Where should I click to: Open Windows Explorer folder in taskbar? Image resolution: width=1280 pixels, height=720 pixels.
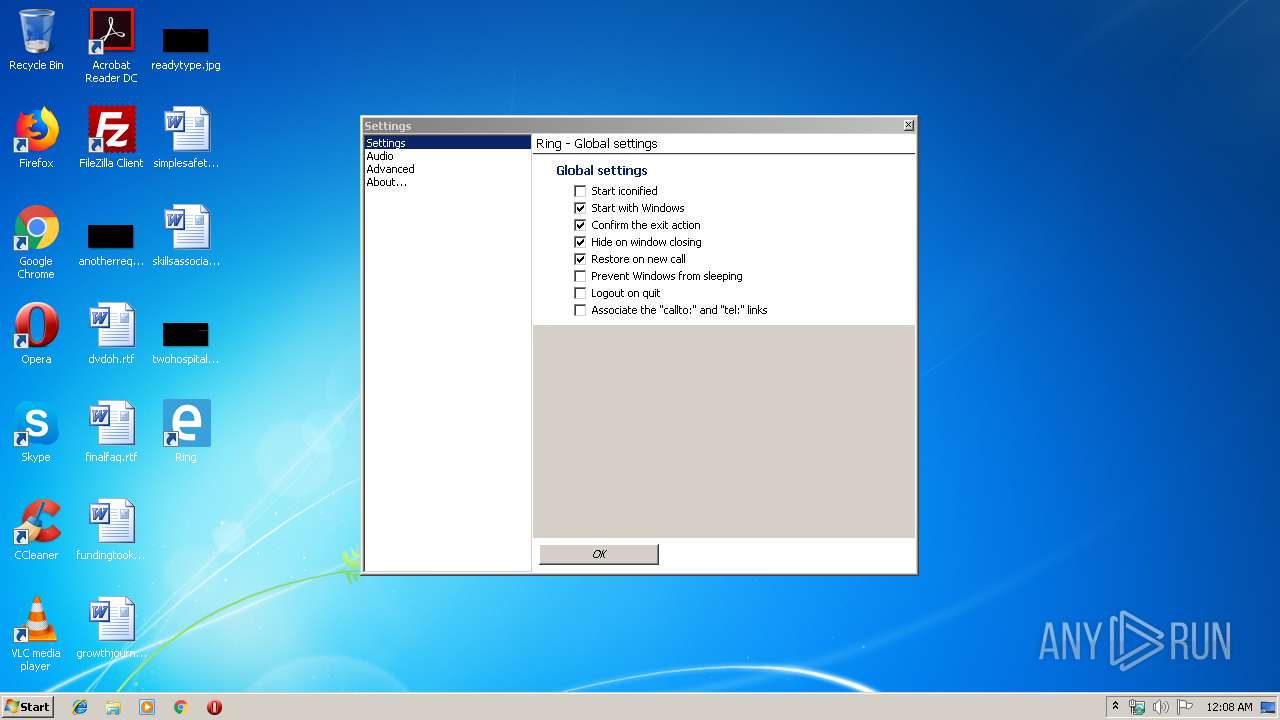(x=113, y=707)
